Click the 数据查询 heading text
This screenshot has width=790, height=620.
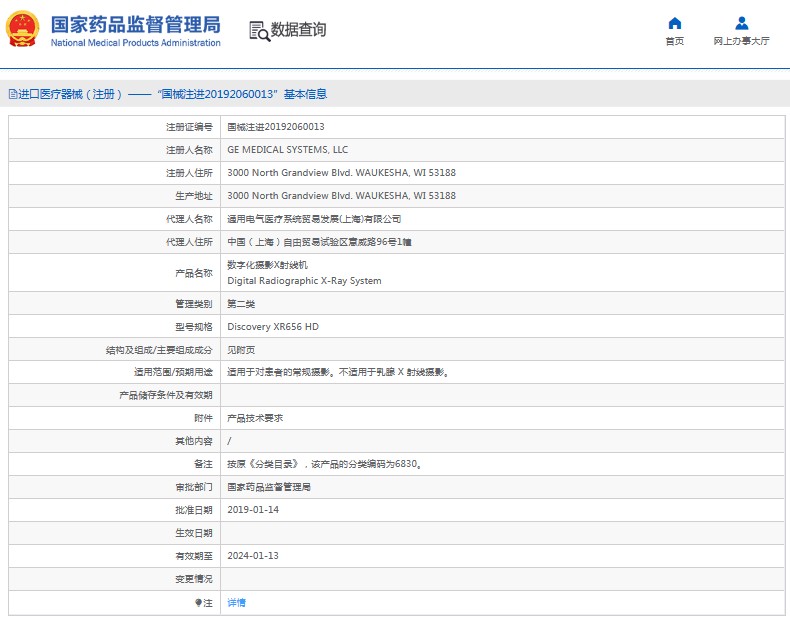[x=298, y=29]
